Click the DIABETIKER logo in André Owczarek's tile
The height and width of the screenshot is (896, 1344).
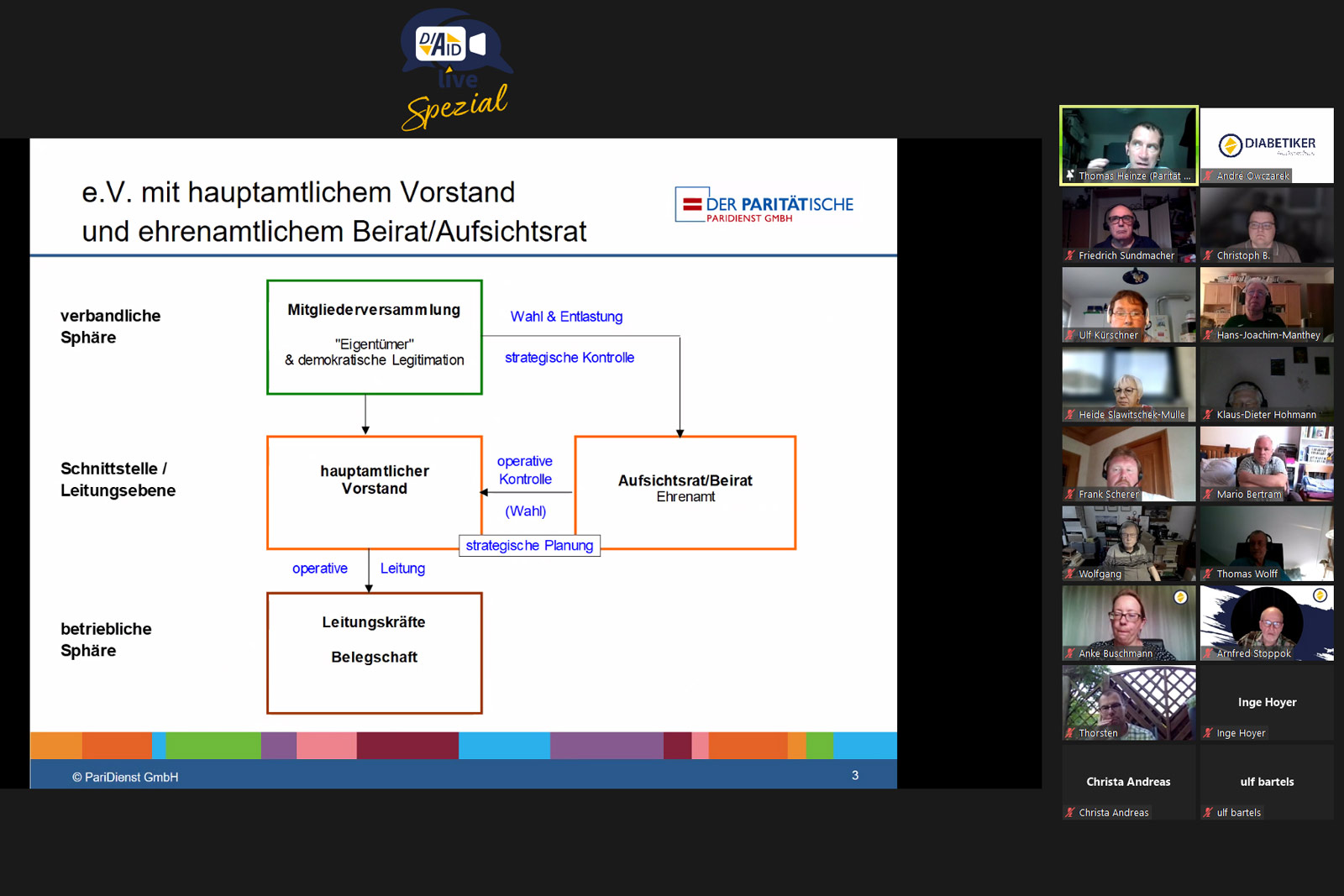tap(1267, 143)
